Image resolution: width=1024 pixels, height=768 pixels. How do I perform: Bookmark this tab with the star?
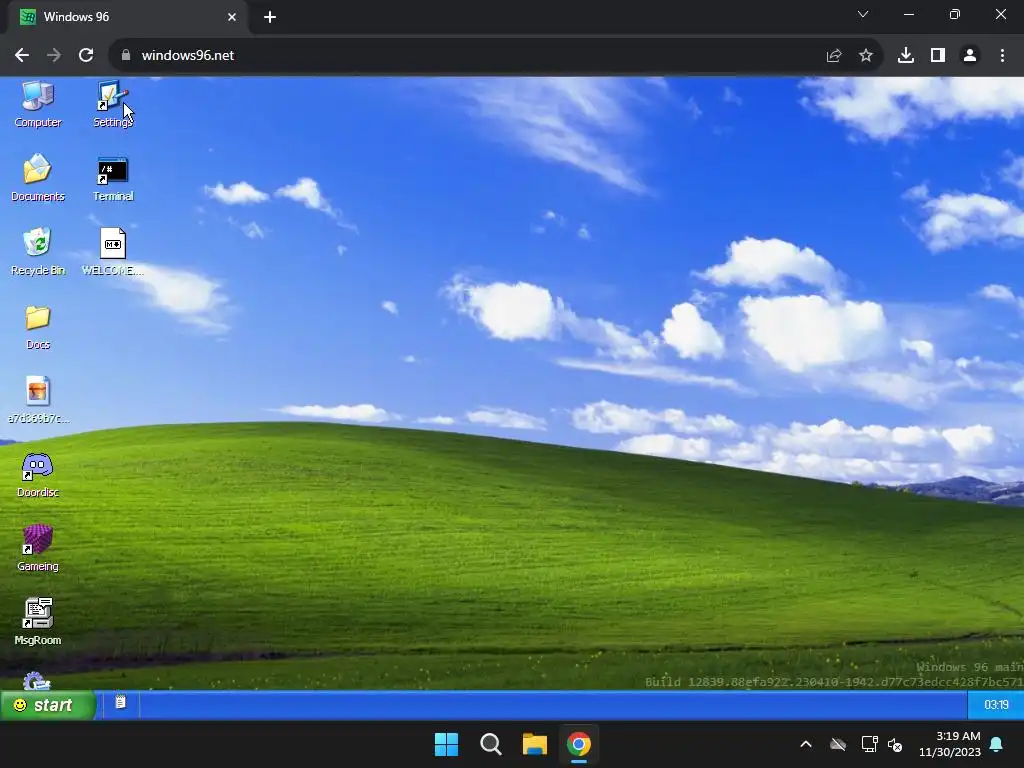pyautogui.click(x=866, y=56)
